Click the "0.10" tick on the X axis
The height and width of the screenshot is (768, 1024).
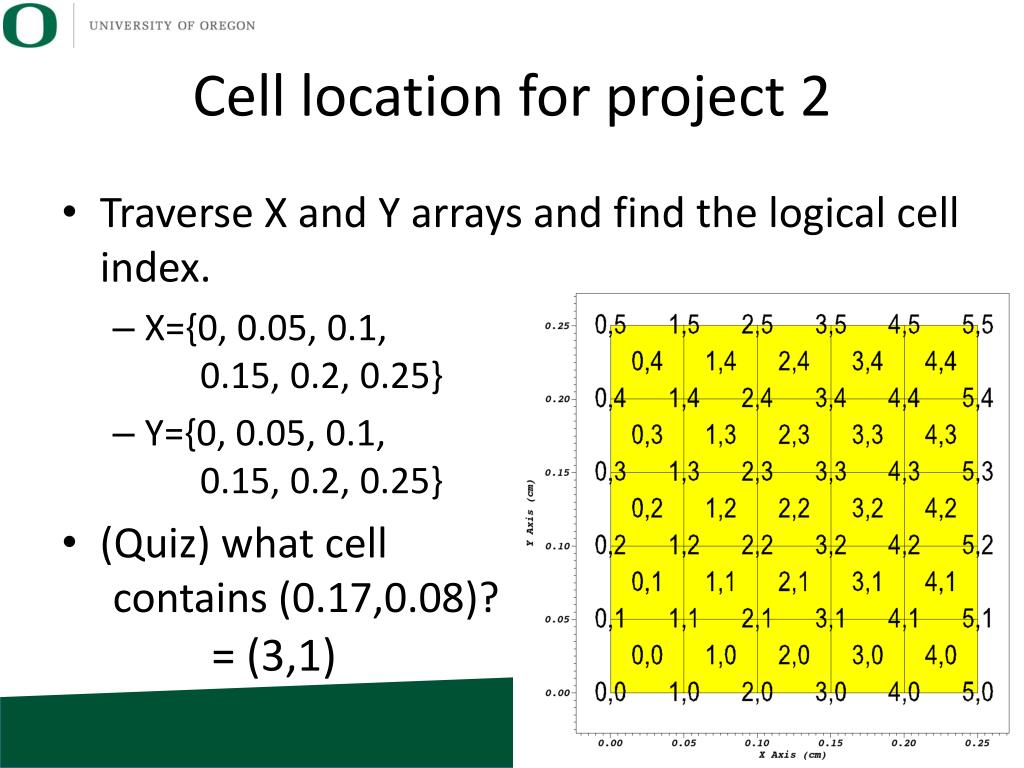click(757, 743)
